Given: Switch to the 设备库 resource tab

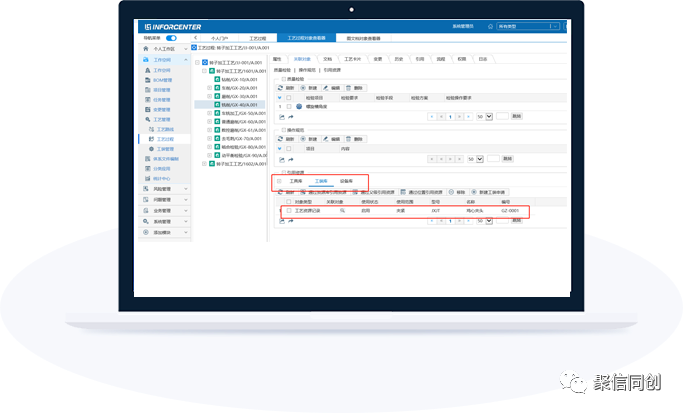Looking at the screenshot, I should 346,181.
